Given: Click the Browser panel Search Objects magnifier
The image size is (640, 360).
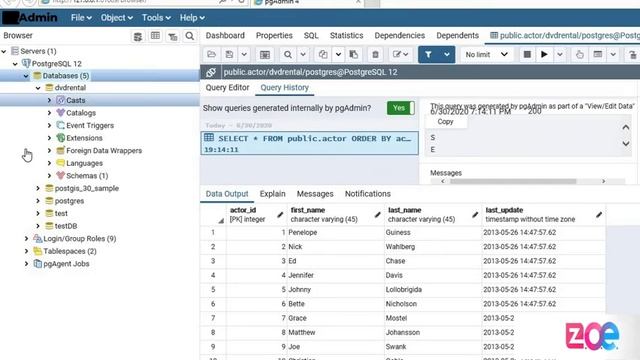Looking at the screenshot, I should [x=190, y=36].
